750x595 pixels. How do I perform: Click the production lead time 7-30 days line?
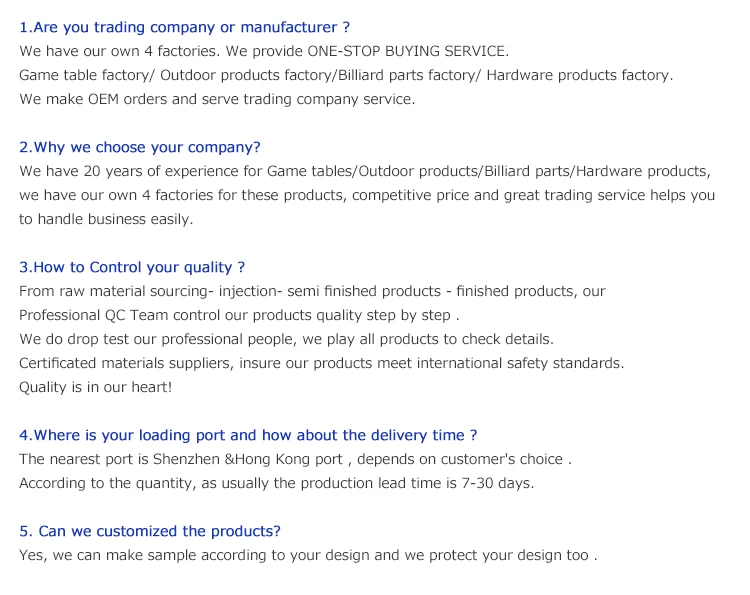tap(277, 483)
